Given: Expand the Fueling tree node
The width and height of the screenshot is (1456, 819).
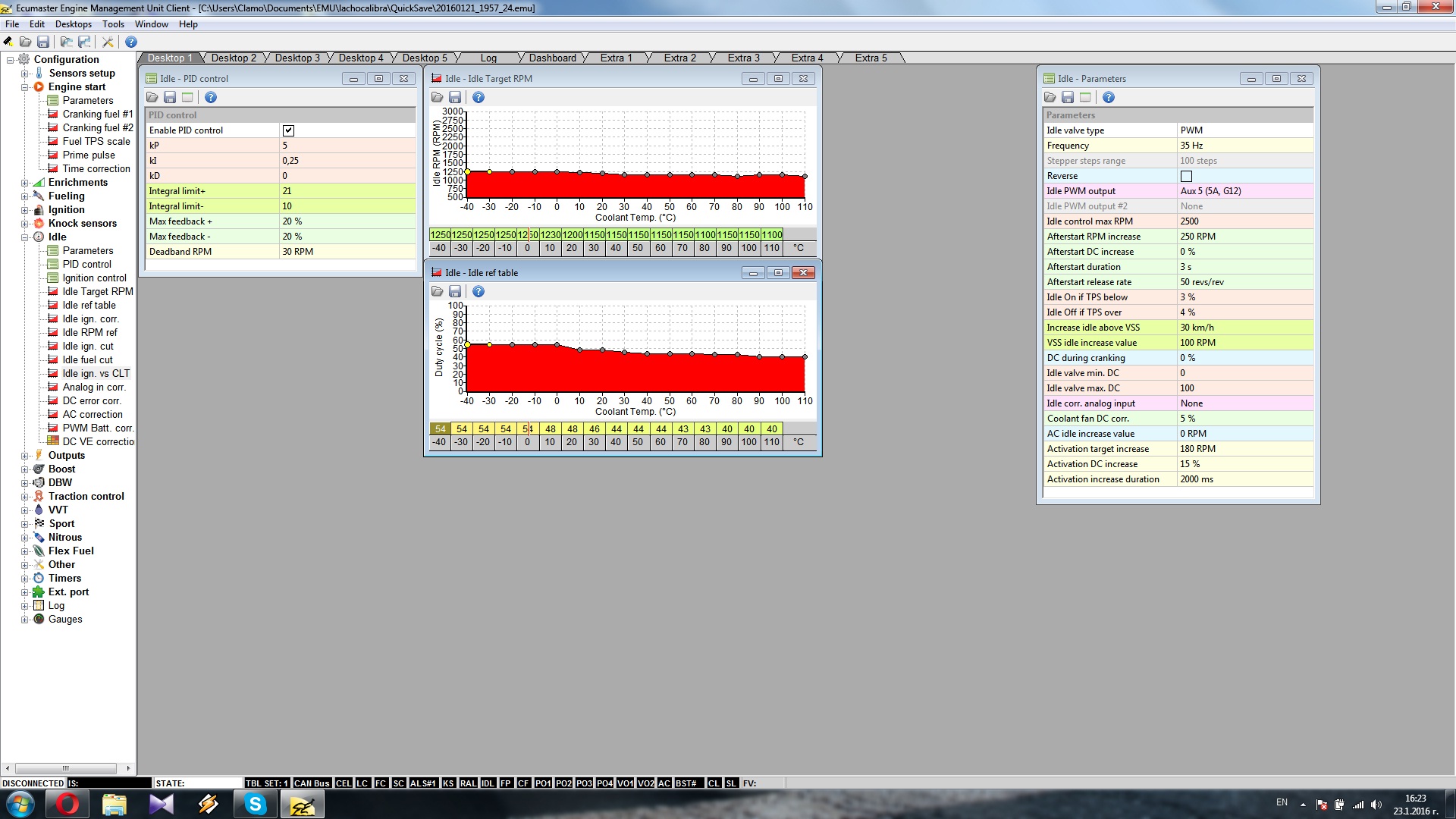Looking at the screenshot, I should 25,196.
